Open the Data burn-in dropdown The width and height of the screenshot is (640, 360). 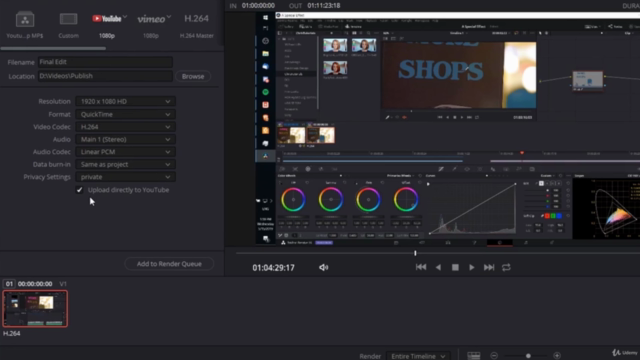(x=125, y=164)
